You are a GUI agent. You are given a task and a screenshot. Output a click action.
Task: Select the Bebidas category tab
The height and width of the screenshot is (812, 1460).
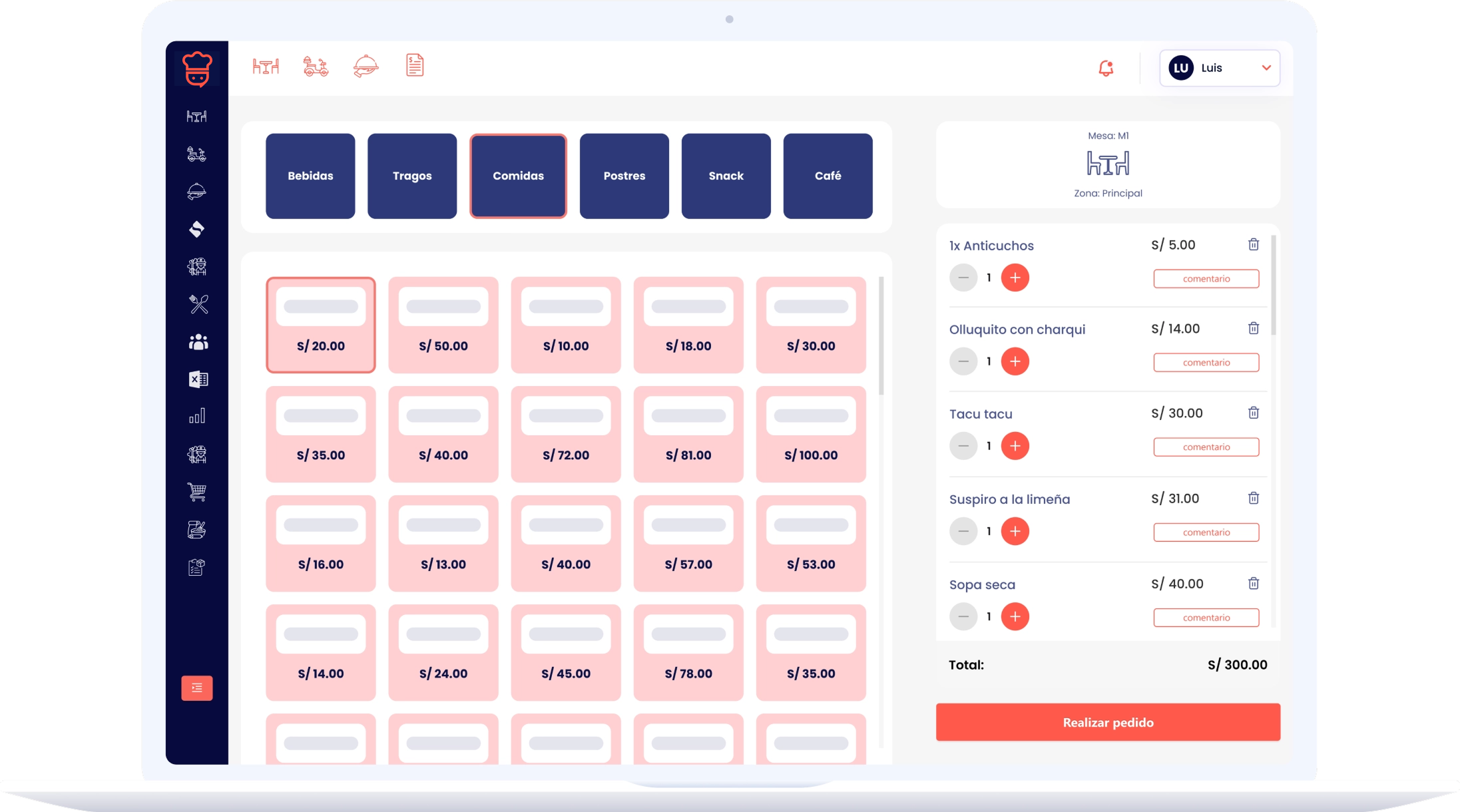point(310,176)
